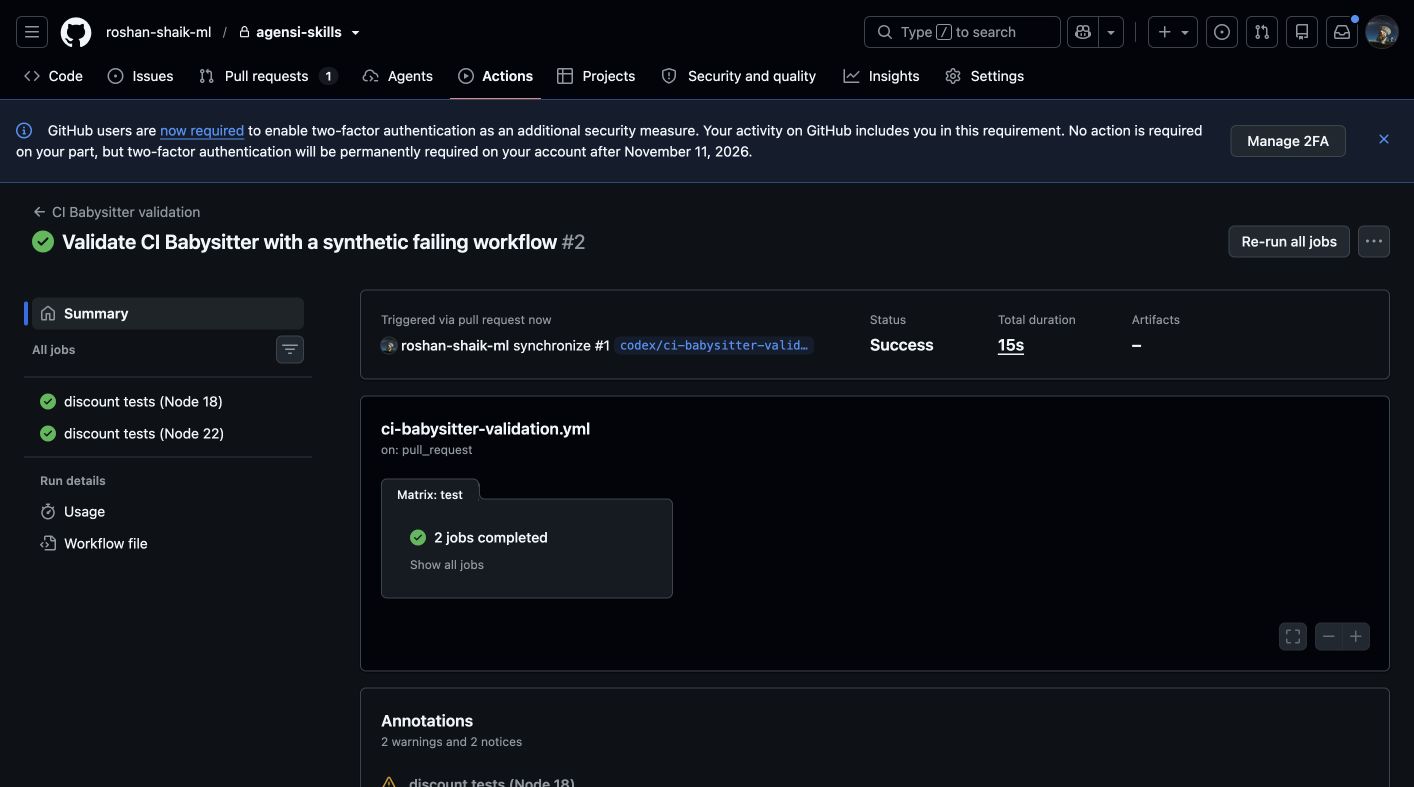Open the Insights tab
The height and width of the screenshot is (787, 1414).
881,76
